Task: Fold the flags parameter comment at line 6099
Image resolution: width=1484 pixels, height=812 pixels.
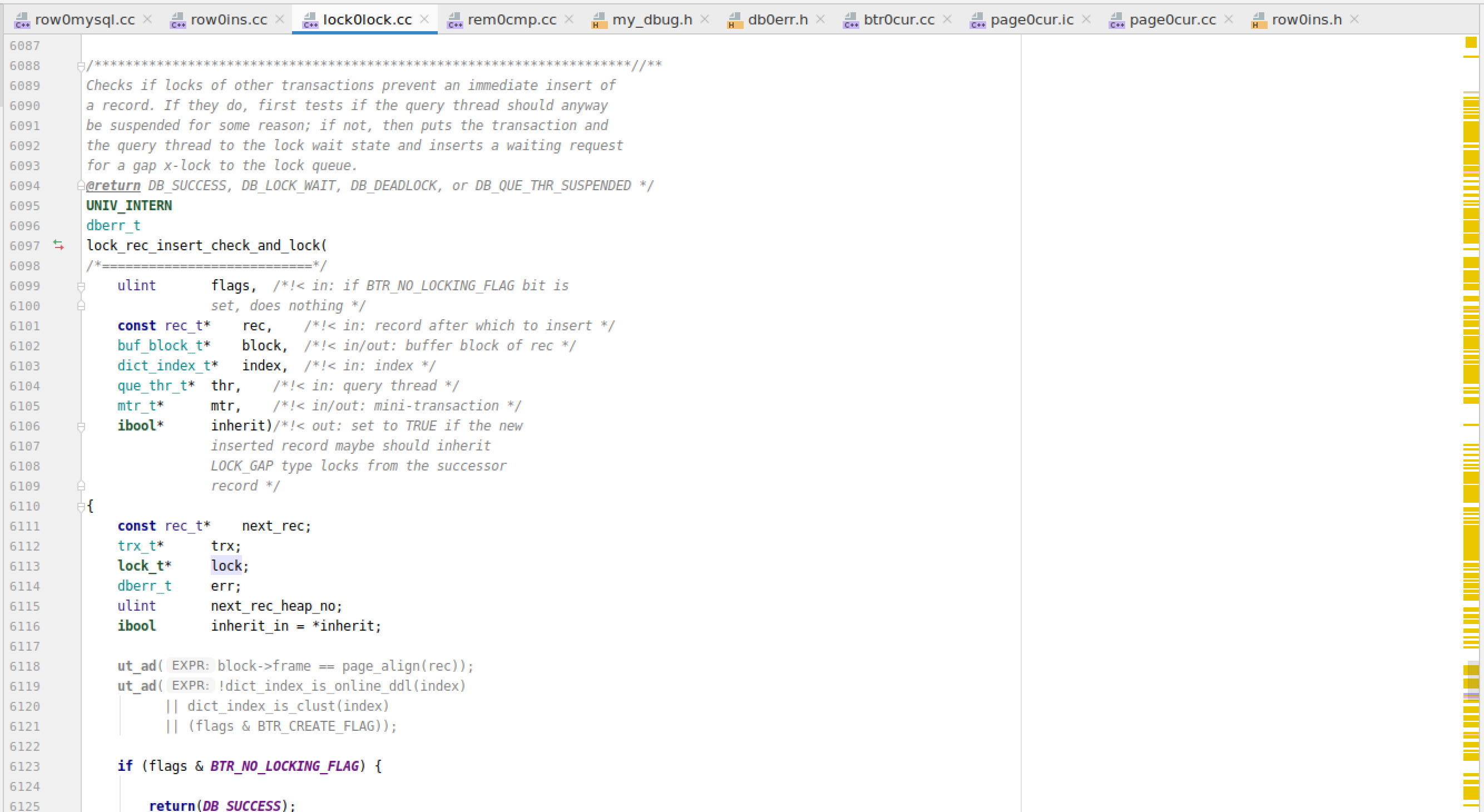Action: 81,286
